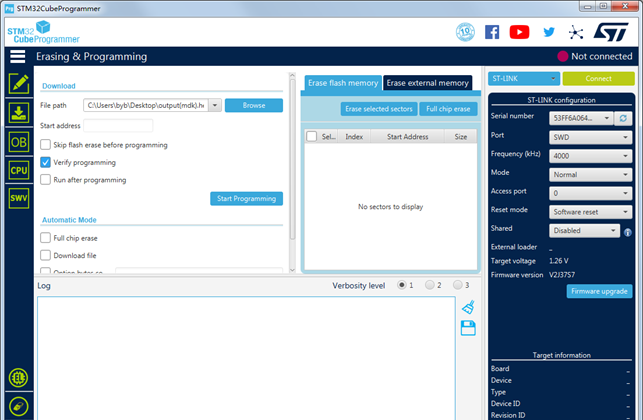Open the Mode Normal dropdown

click(591, 175)
